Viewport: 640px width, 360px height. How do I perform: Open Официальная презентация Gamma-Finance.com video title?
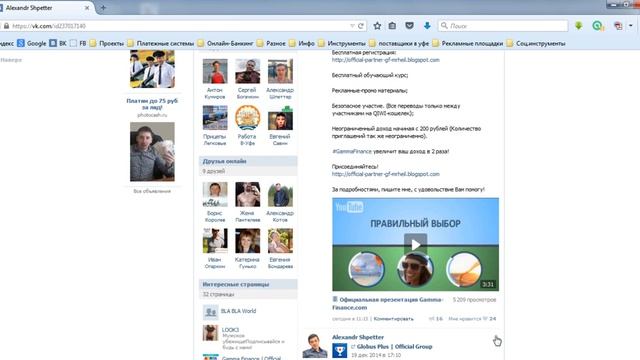[387, 303]
